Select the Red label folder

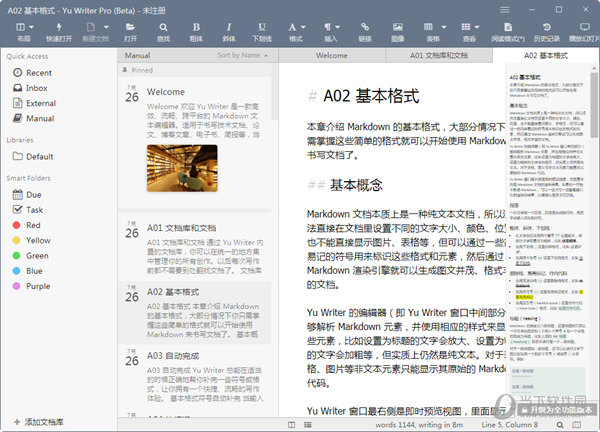tap(26, 225)
